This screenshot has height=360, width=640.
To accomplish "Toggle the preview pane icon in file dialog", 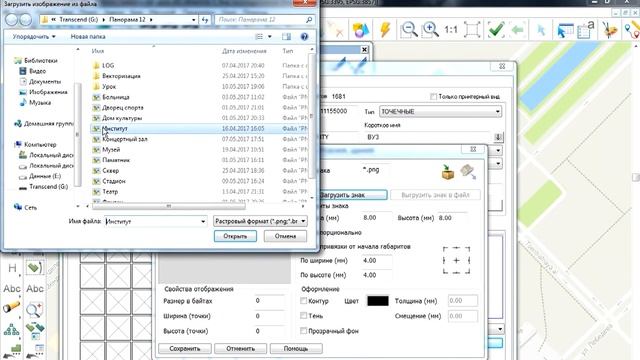I will click(287, 37).
